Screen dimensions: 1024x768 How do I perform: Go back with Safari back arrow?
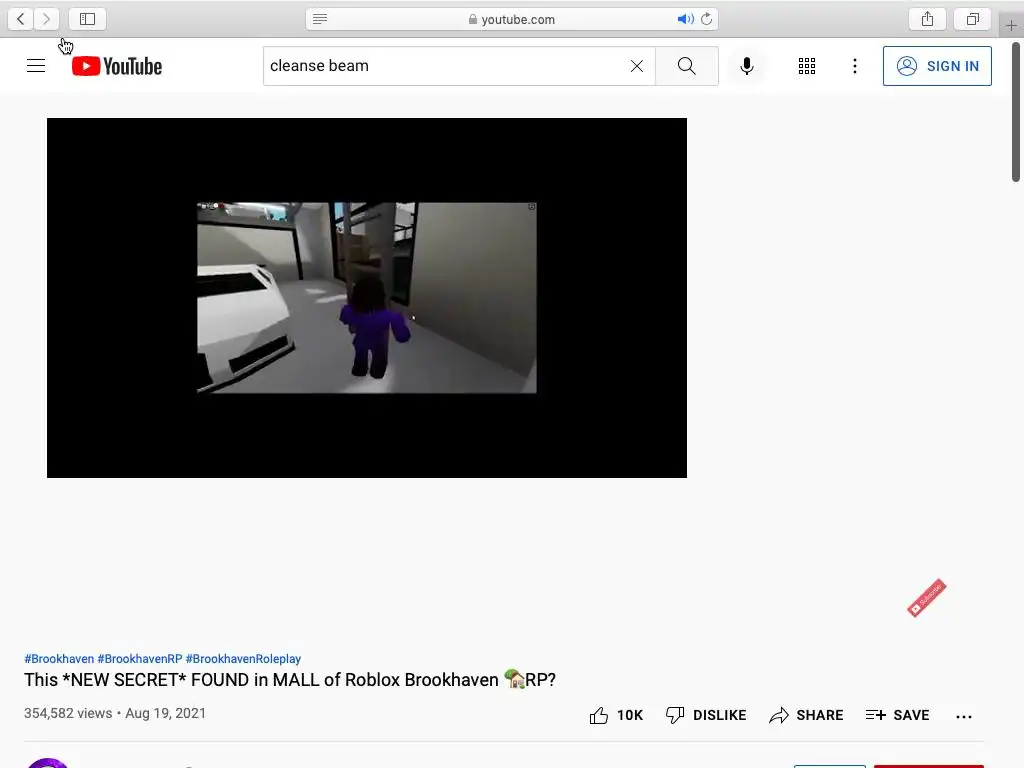click(20, 19)
